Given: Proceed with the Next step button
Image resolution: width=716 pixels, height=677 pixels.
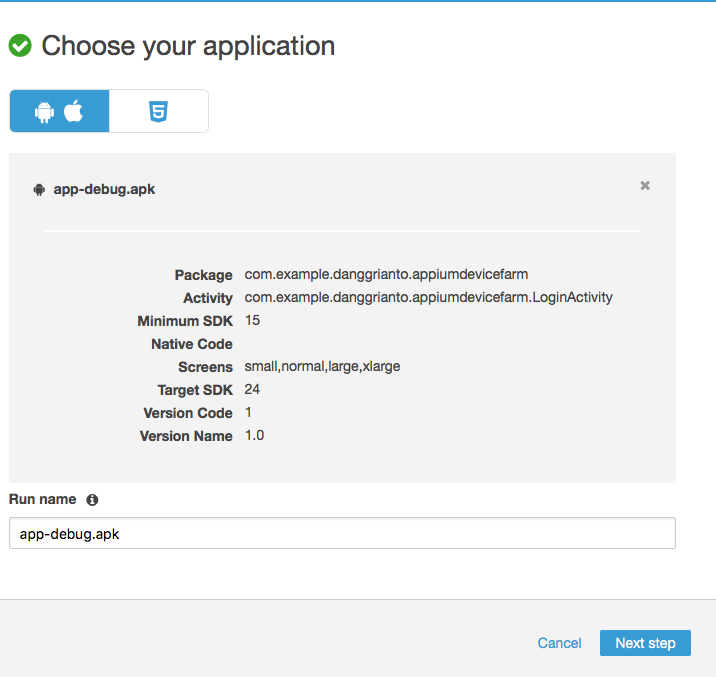Looking at the screenshot, I should (645, 643).
